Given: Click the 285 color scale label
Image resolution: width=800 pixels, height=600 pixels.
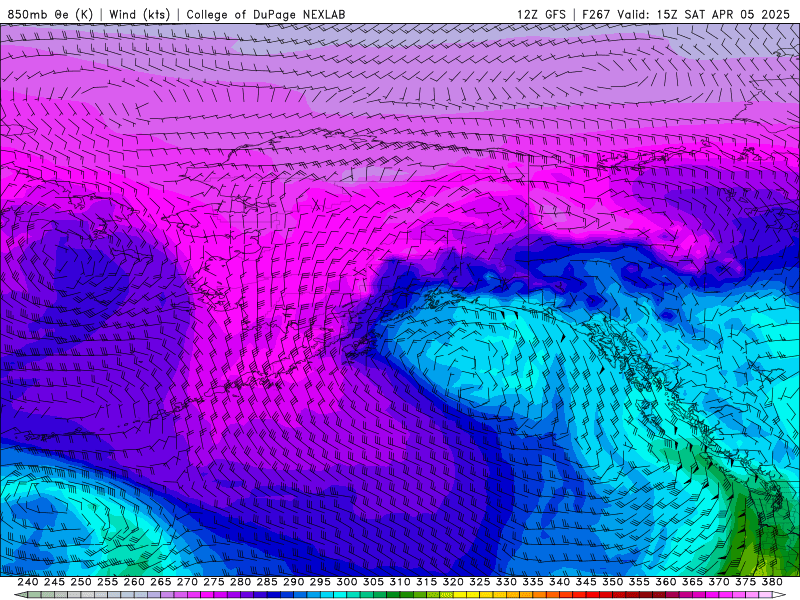Looking at the screenshot, I should (x=267, y=582).
